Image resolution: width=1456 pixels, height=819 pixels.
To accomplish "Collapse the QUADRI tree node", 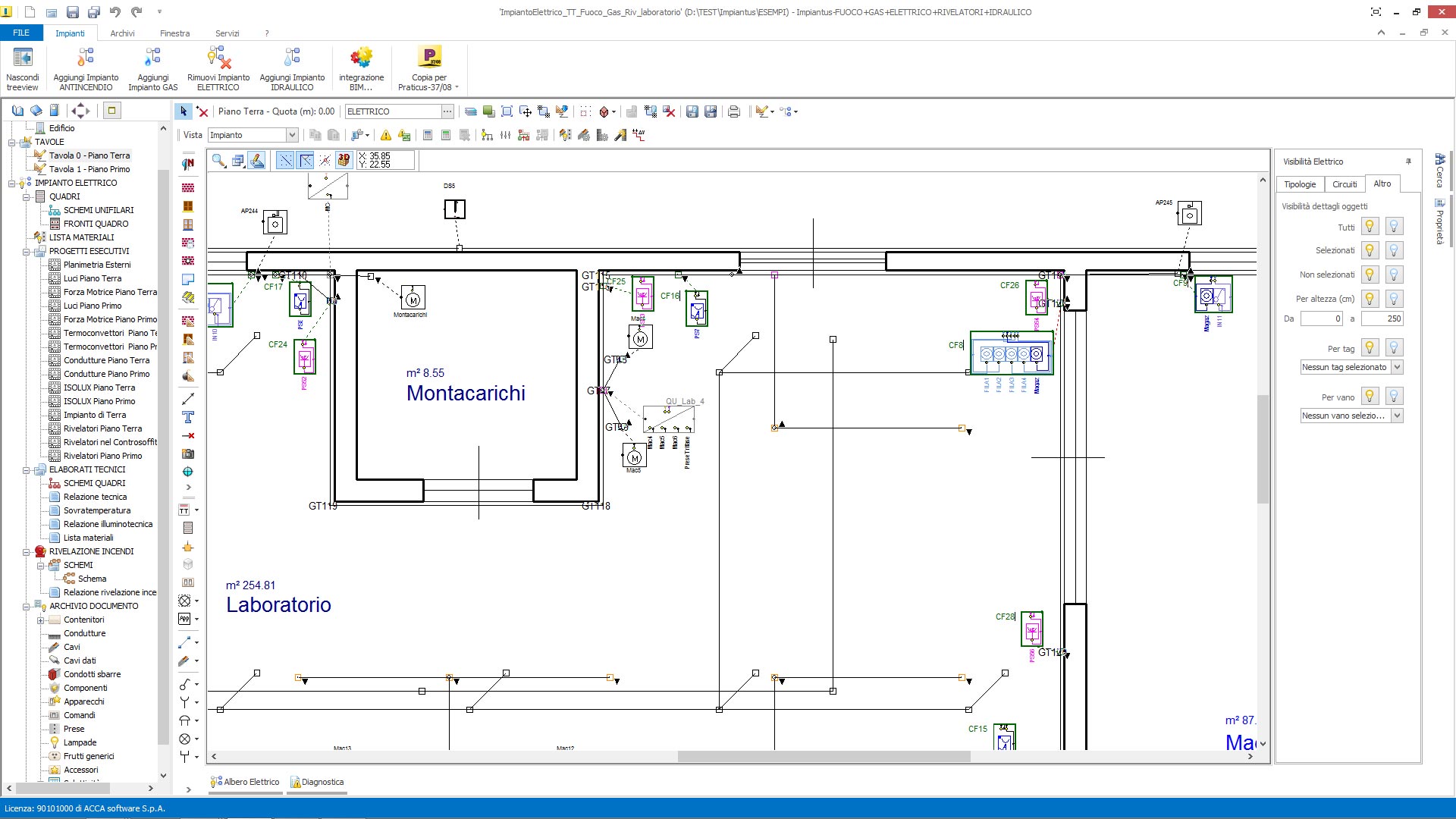I will tap(26, 196).
